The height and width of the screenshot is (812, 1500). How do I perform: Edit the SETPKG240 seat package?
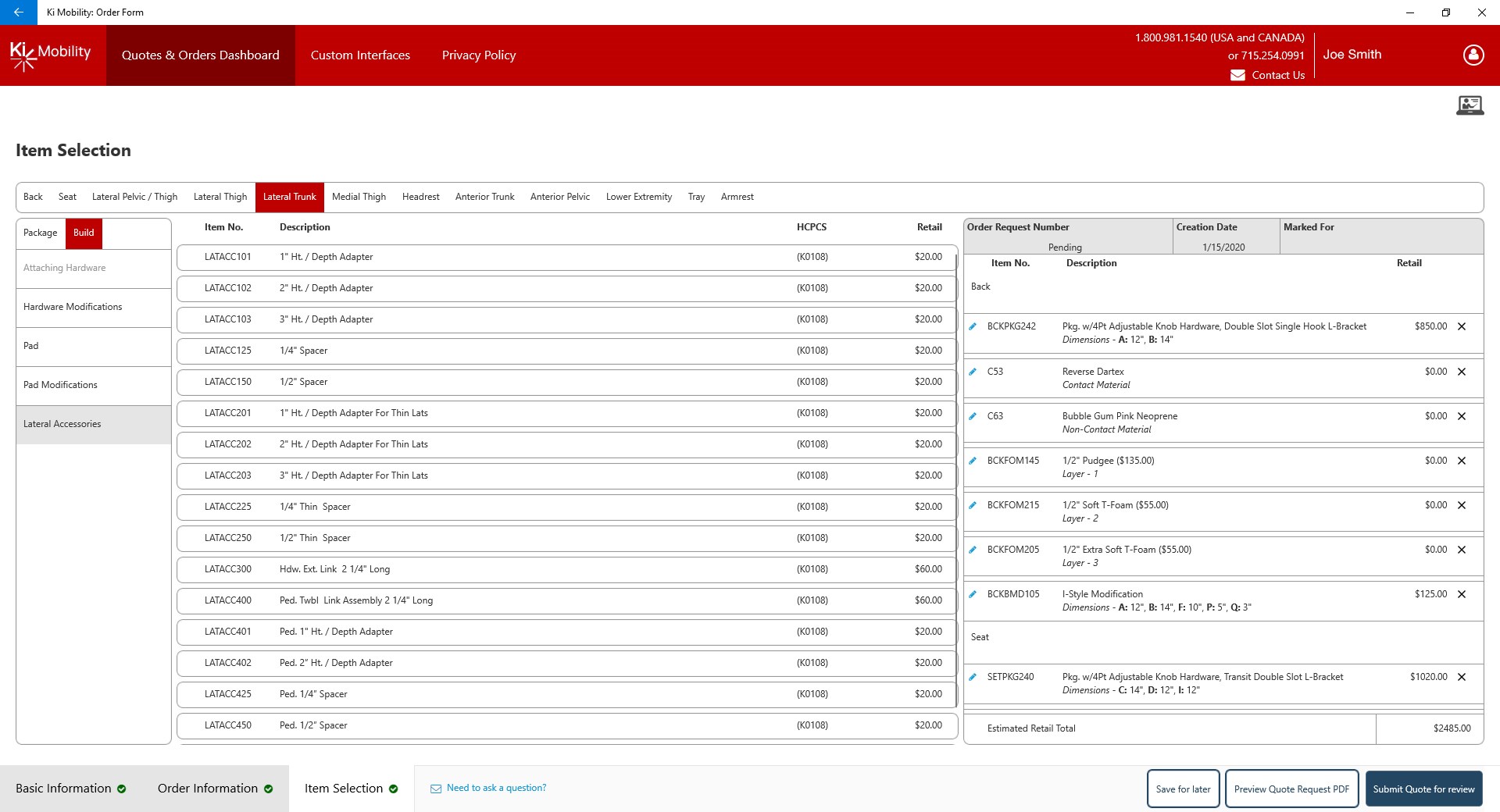pos(973,677)
